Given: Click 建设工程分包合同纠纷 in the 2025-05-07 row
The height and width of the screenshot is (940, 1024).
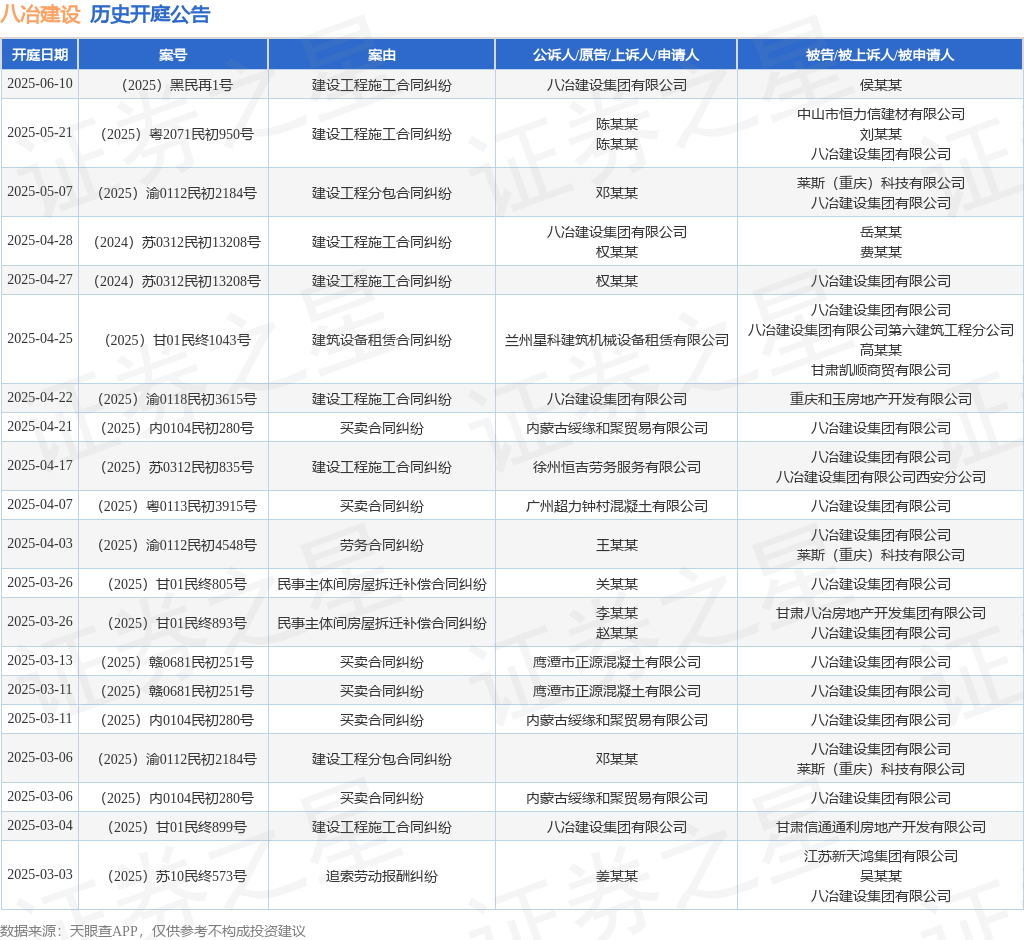Looking at the screenshot, I should tap(381, 193).
